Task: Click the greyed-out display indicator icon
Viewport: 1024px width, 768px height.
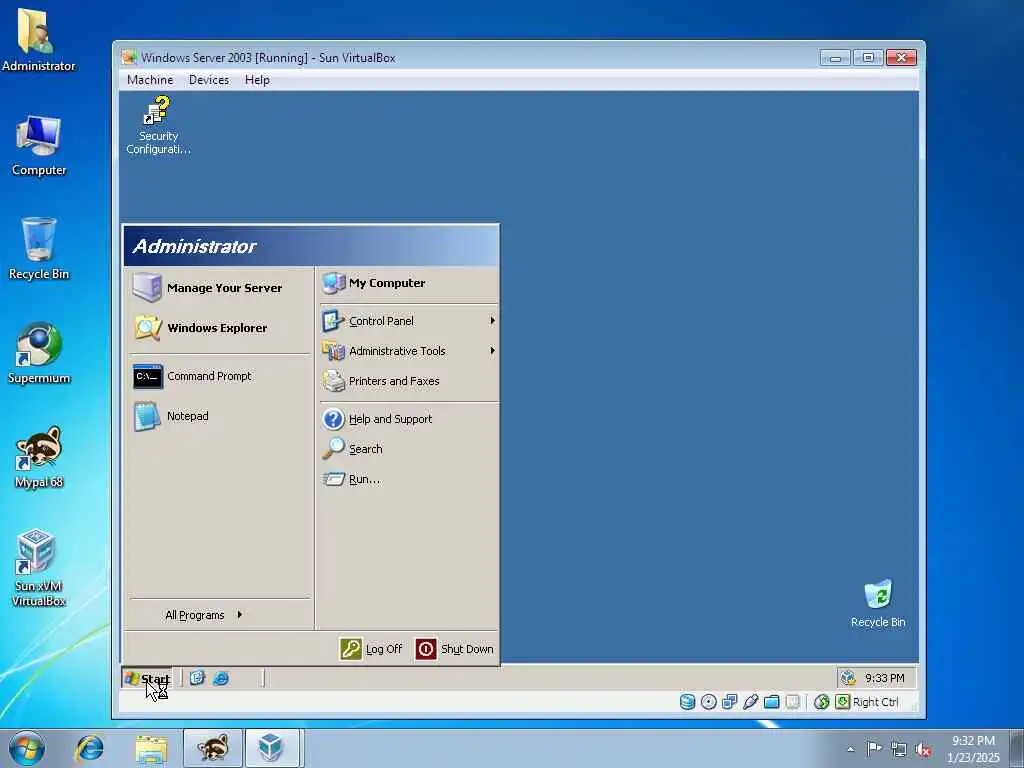Action: tap(792, 702)
